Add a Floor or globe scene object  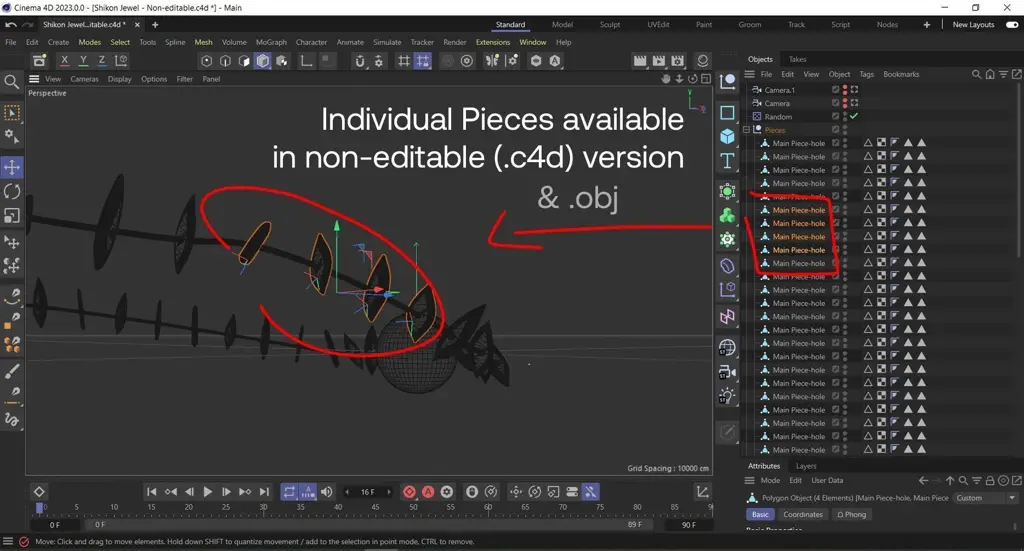[727, 347]
